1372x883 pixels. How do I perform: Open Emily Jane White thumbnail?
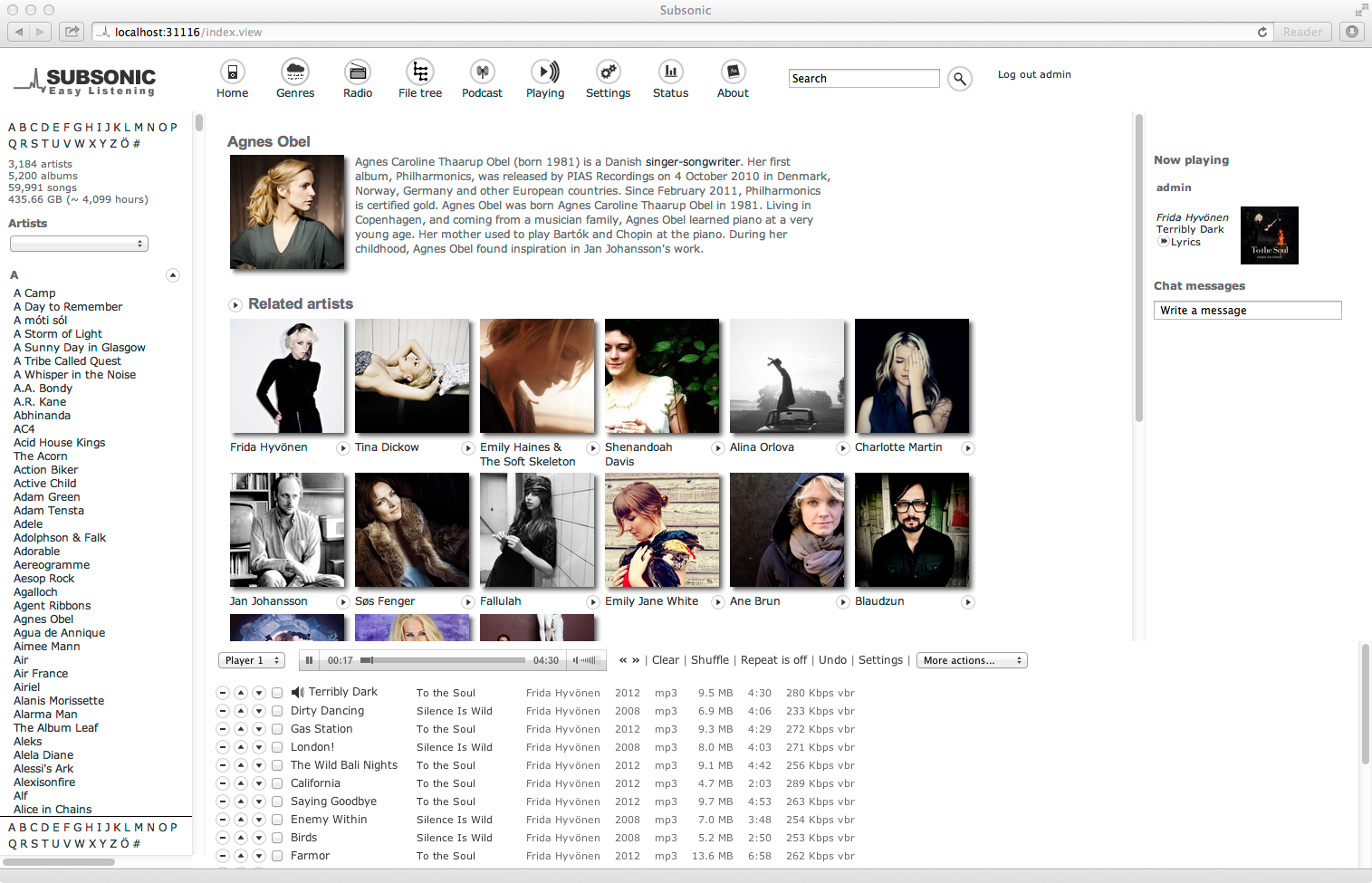click(662, 531)
